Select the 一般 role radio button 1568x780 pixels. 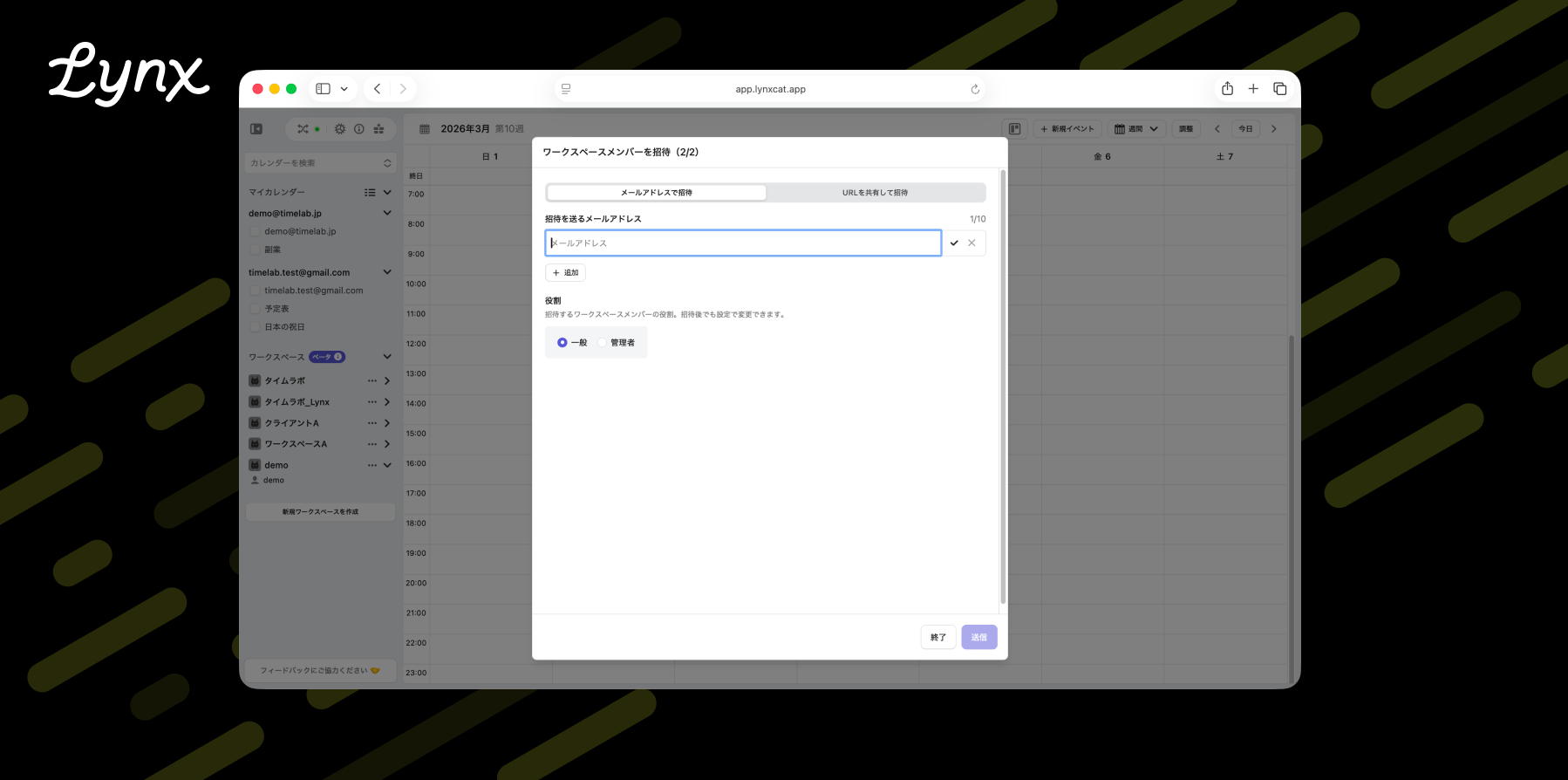(x=562, y=343)
